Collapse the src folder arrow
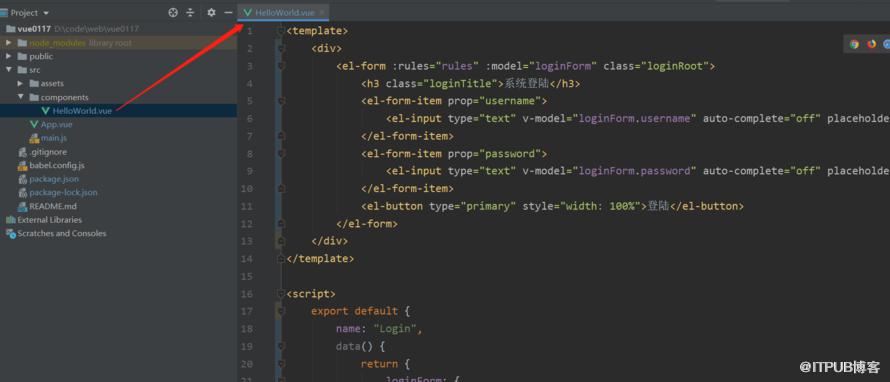This screenshot has width=890, height=382. pyautogui.click(x=9, y=70)
